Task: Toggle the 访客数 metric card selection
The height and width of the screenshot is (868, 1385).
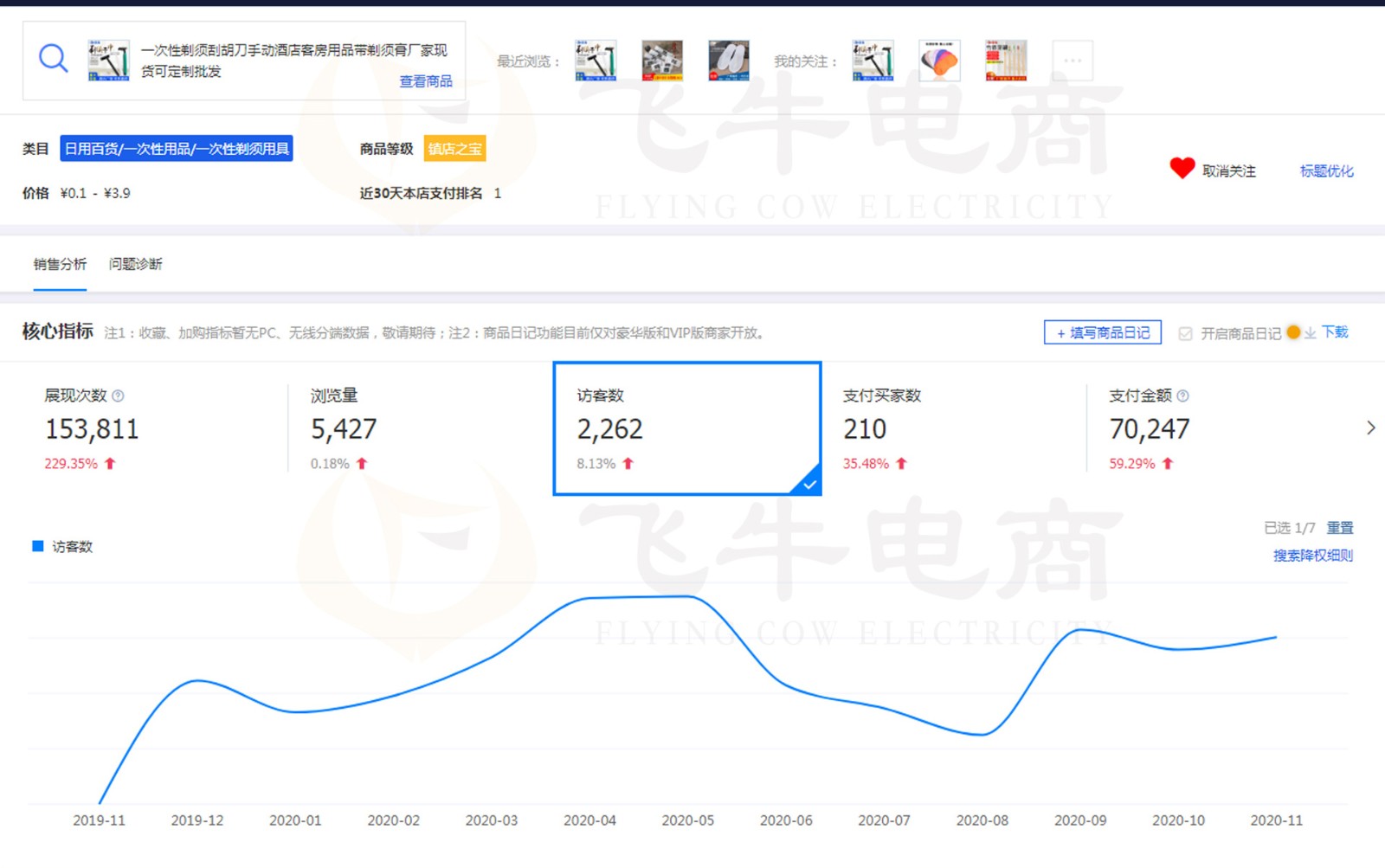Action: coord(686,428)
